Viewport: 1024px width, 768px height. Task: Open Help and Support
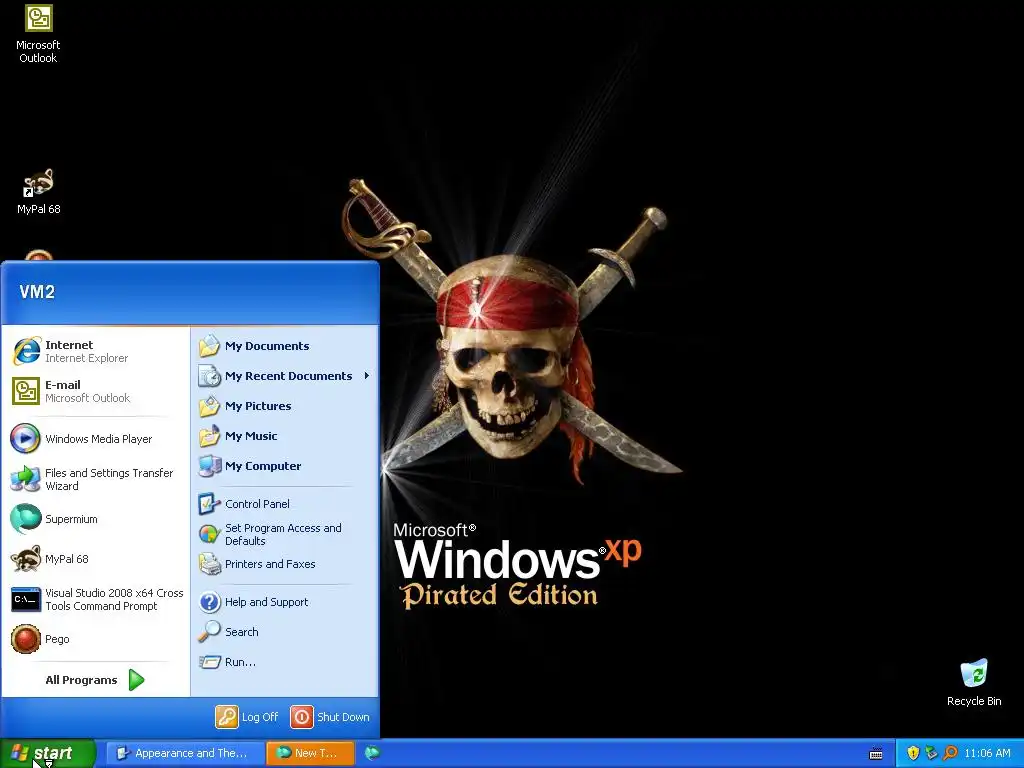pos(285,602)
